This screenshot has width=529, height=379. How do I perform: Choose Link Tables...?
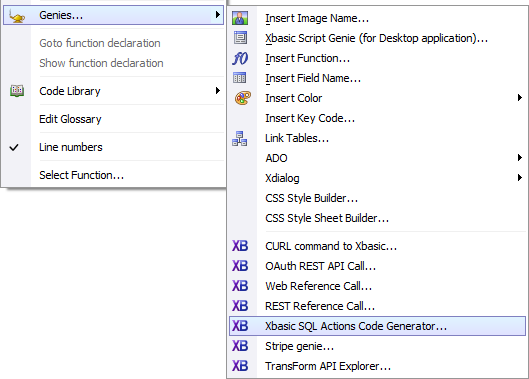377,138
